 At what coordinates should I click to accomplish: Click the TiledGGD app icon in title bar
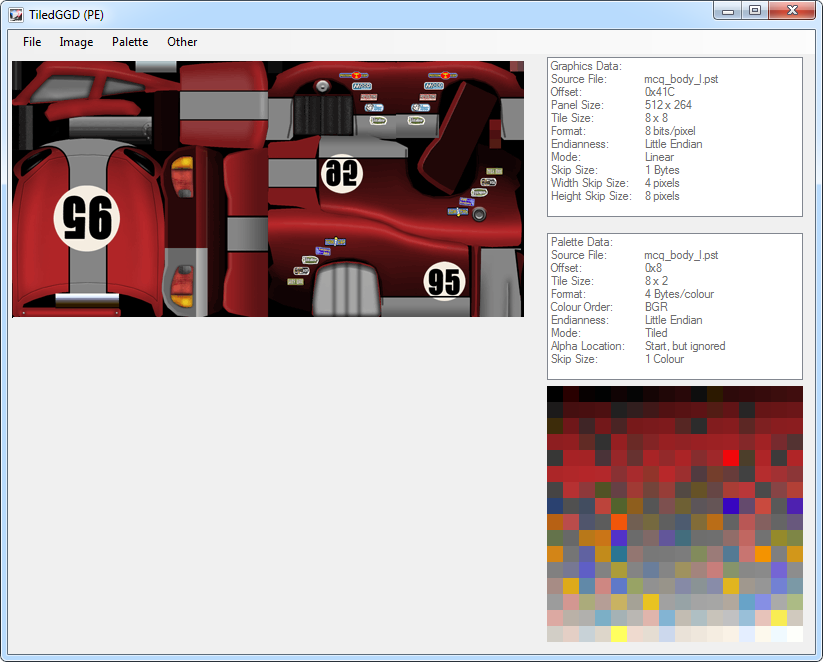(x=16, y=13)
